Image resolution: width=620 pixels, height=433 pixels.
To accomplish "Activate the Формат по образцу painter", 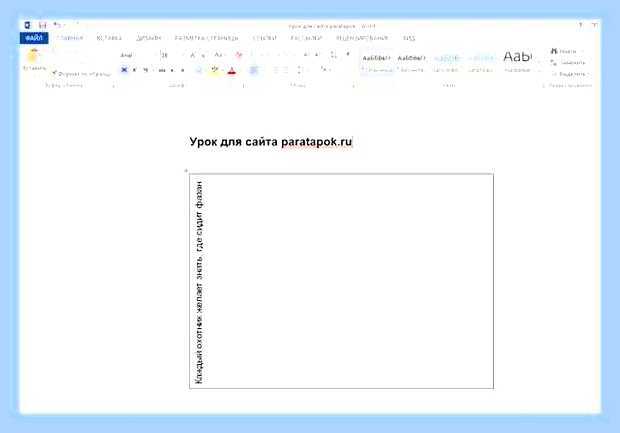I will [81, 74].
